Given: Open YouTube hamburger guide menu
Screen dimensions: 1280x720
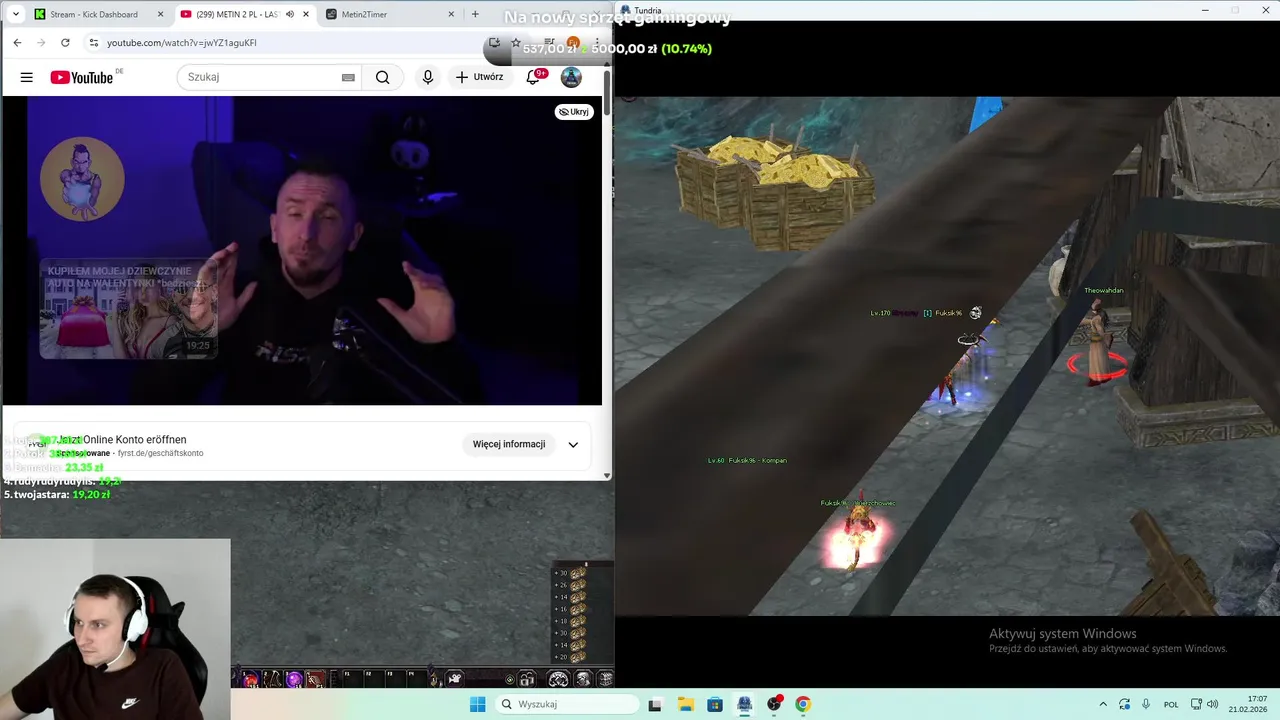Looking at the screenshot, I should [27, 77].
